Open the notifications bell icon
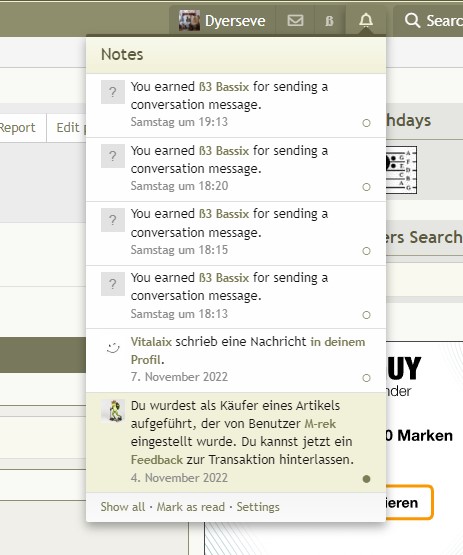The width and height of the screenshot is (463, 555). click(x=366, y=21)
